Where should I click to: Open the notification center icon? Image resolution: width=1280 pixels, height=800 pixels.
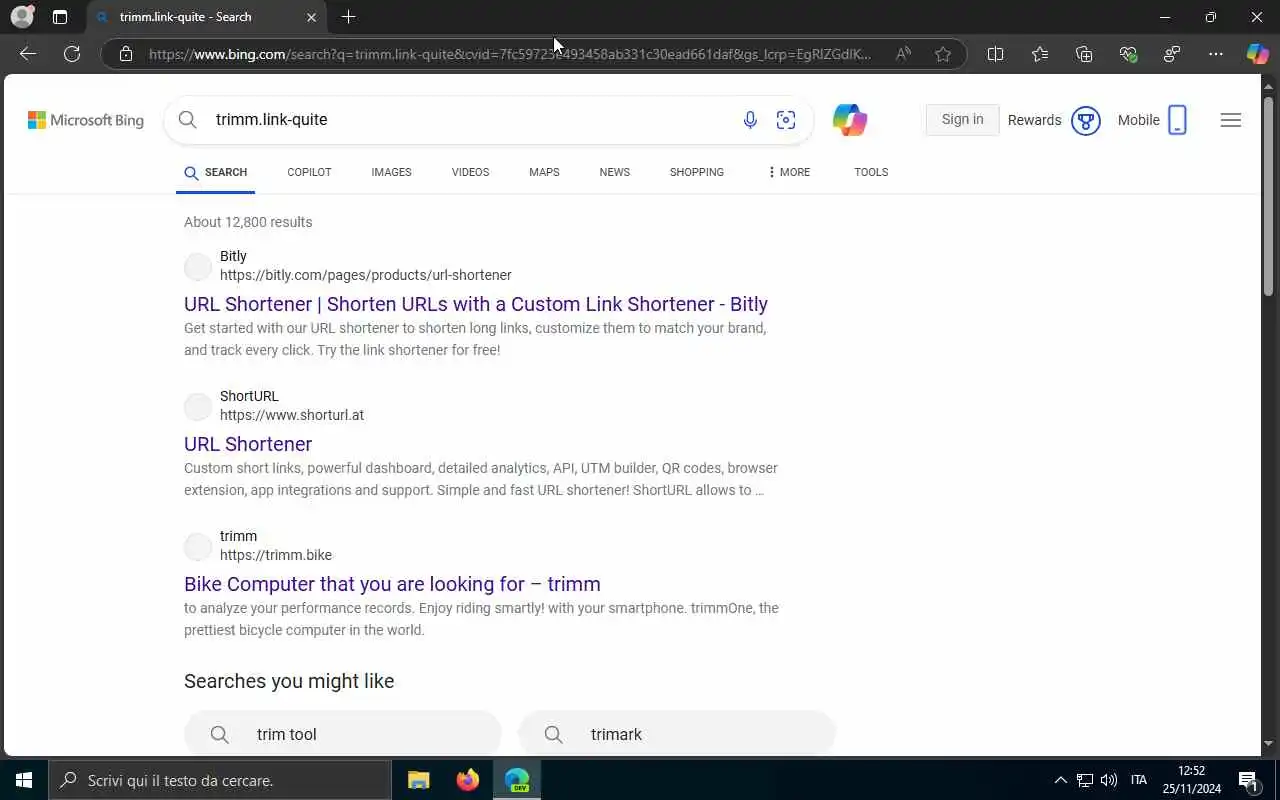tap(1248, 780)
